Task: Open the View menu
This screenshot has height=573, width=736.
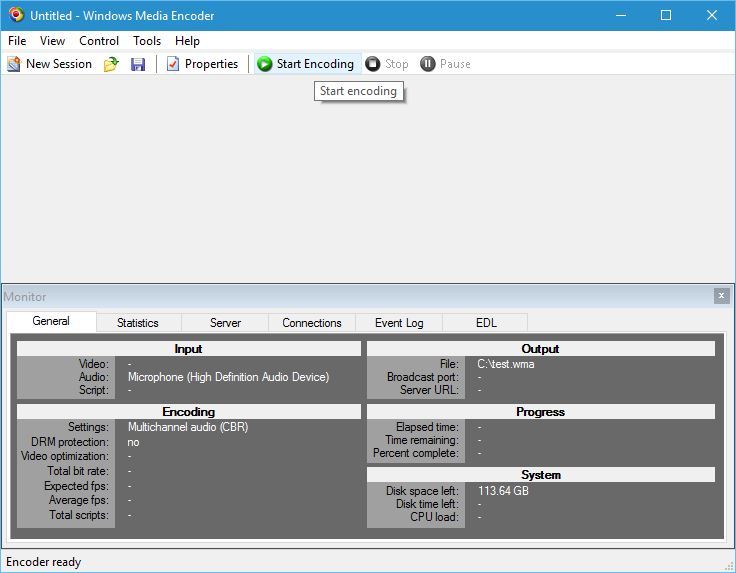Action: [x=52, y=41]
